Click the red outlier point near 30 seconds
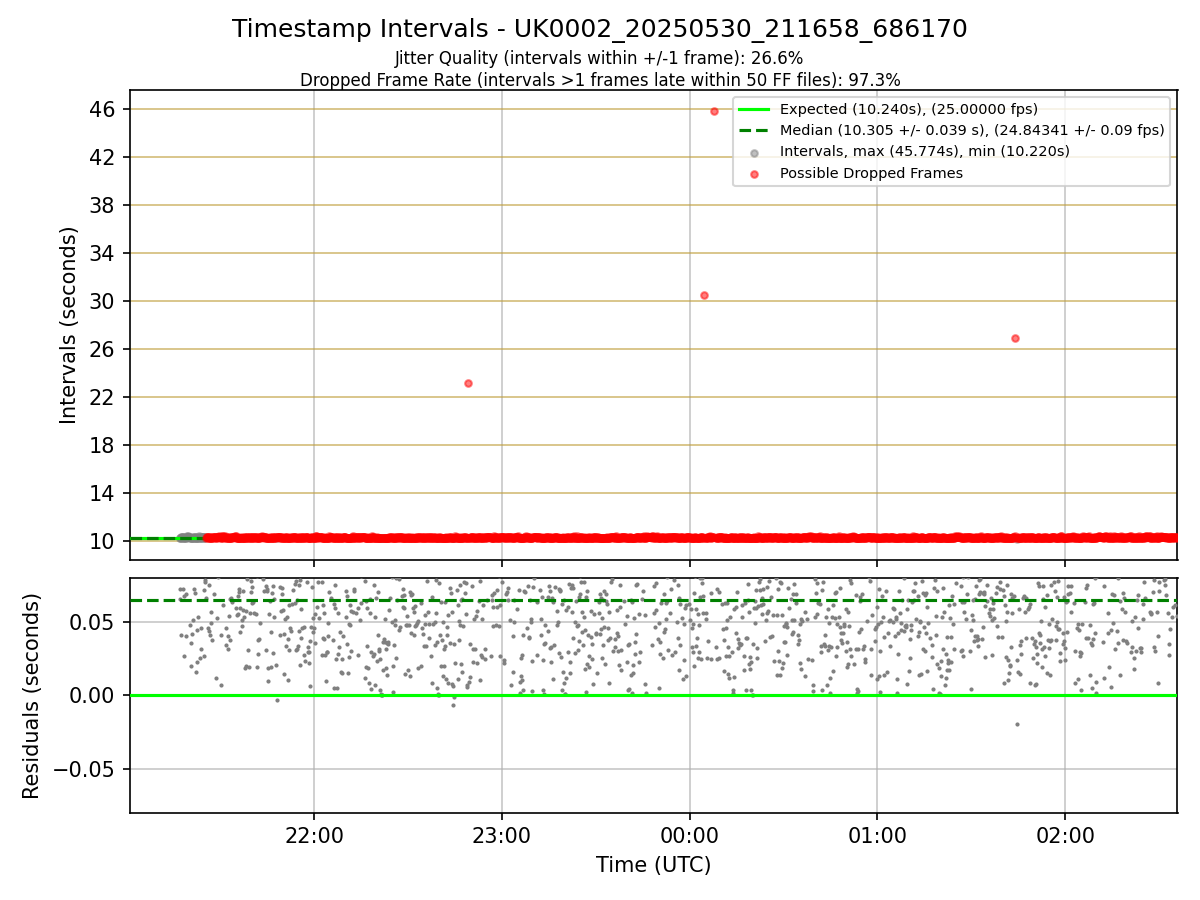 point(704,295)
